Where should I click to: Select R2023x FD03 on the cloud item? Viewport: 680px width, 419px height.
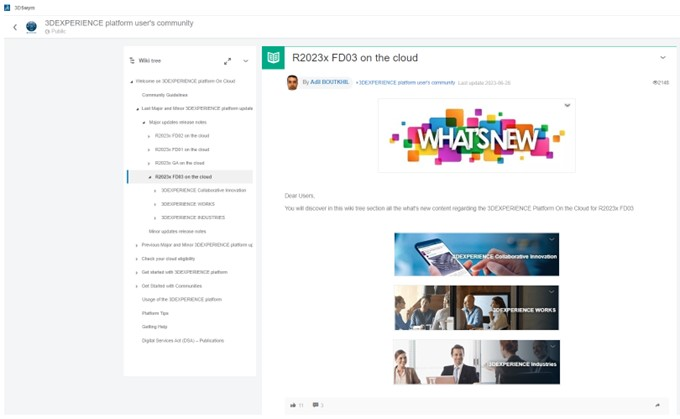[183, 177]
